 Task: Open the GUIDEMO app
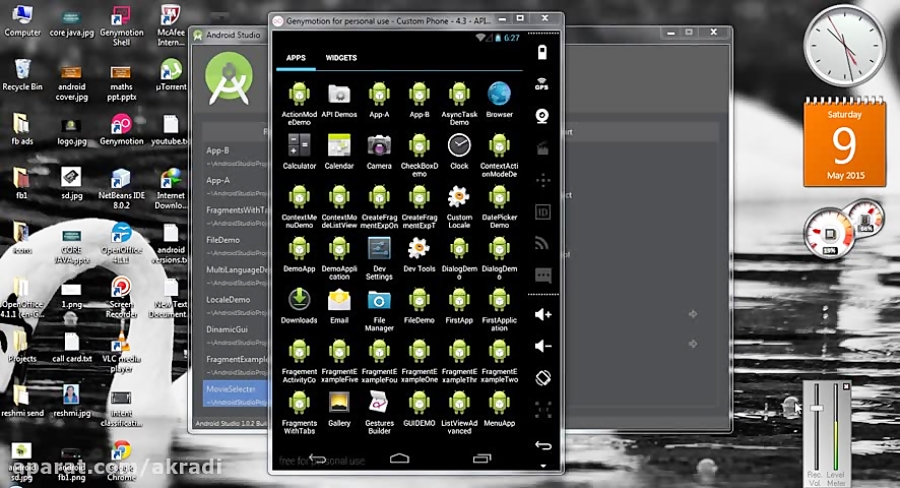tap(419, 409)
